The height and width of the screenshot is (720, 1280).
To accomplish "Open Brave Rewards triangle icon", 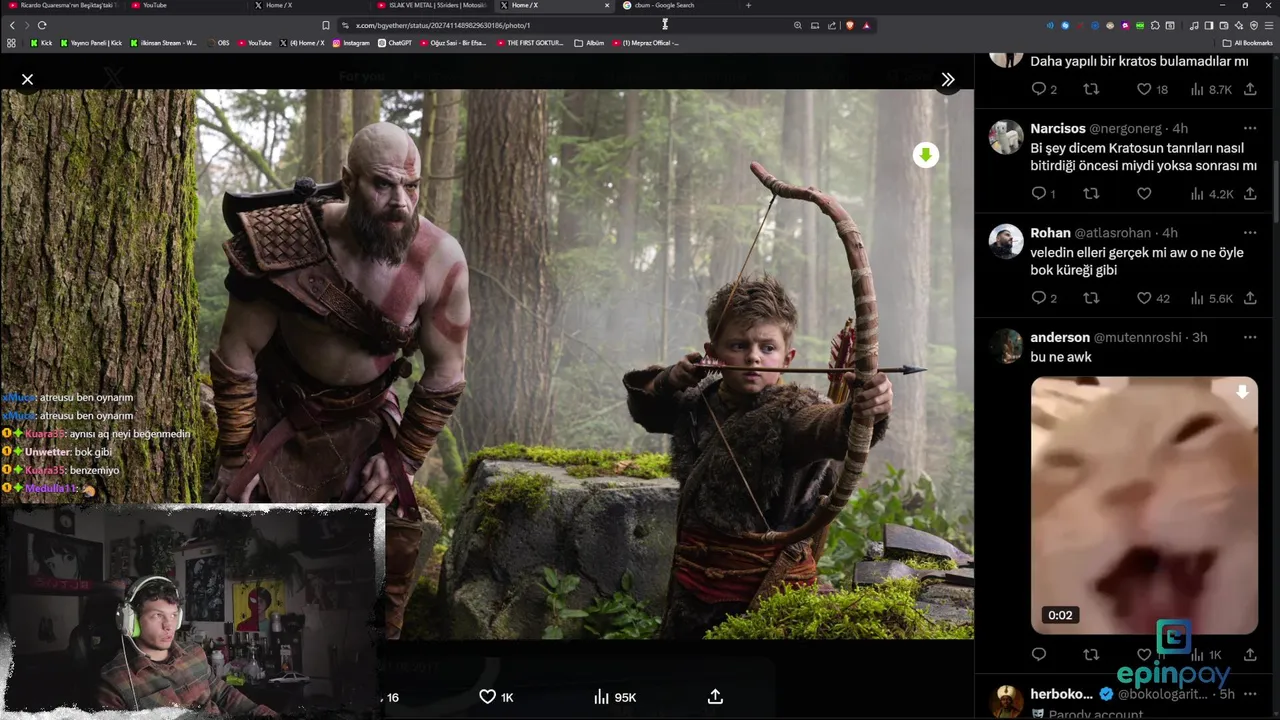I will click(x=866, y=25).
